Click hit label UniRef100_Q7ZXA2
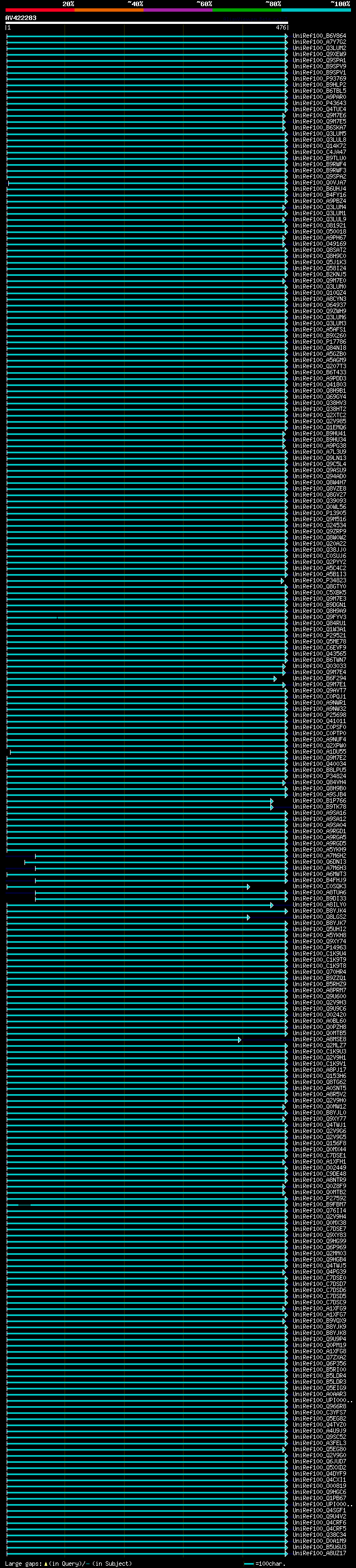 (x=319, y=1358)
